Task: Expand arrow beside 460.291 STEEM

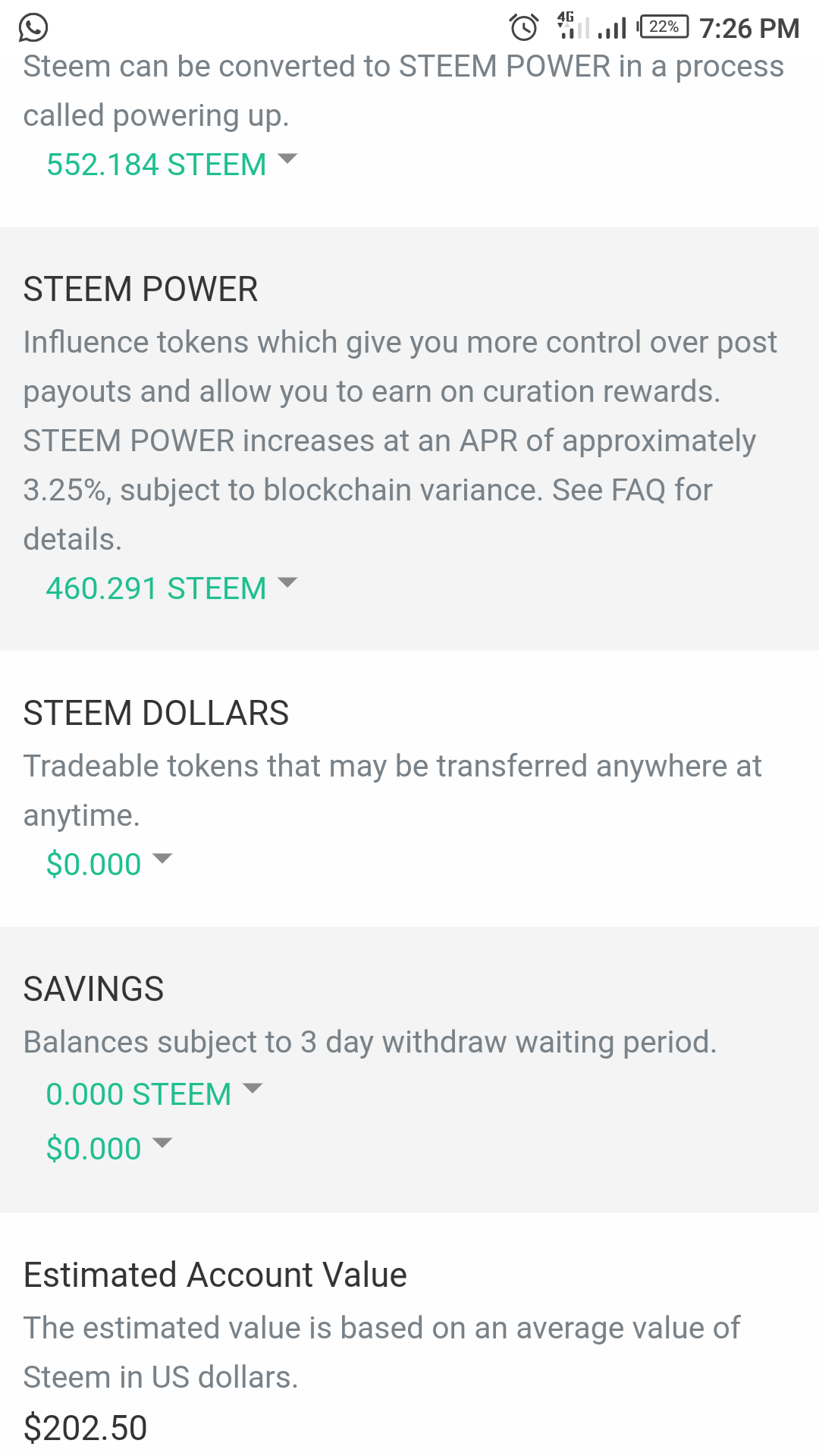Action: point(287,582)
